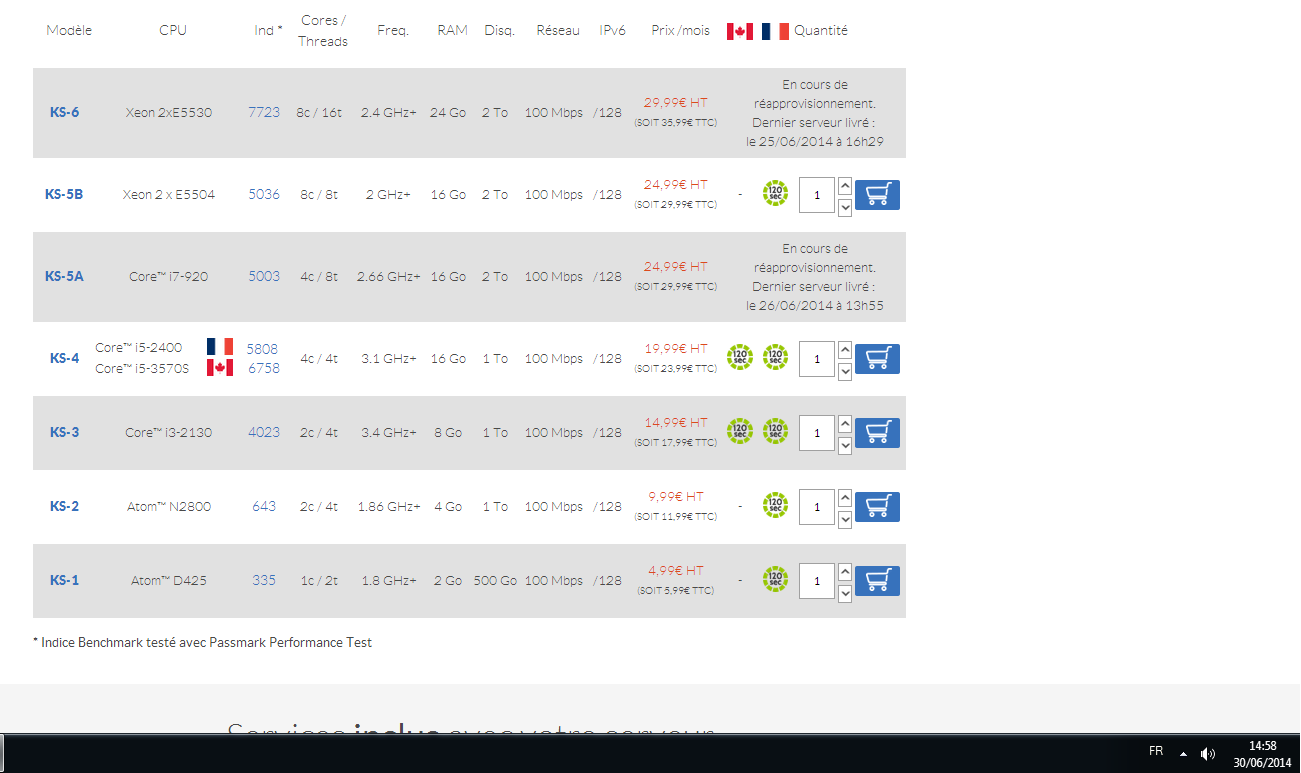1301x773 pixels.
Task: Click the KS-3 Canada 120 sec badge
Action: click(740, 432)
